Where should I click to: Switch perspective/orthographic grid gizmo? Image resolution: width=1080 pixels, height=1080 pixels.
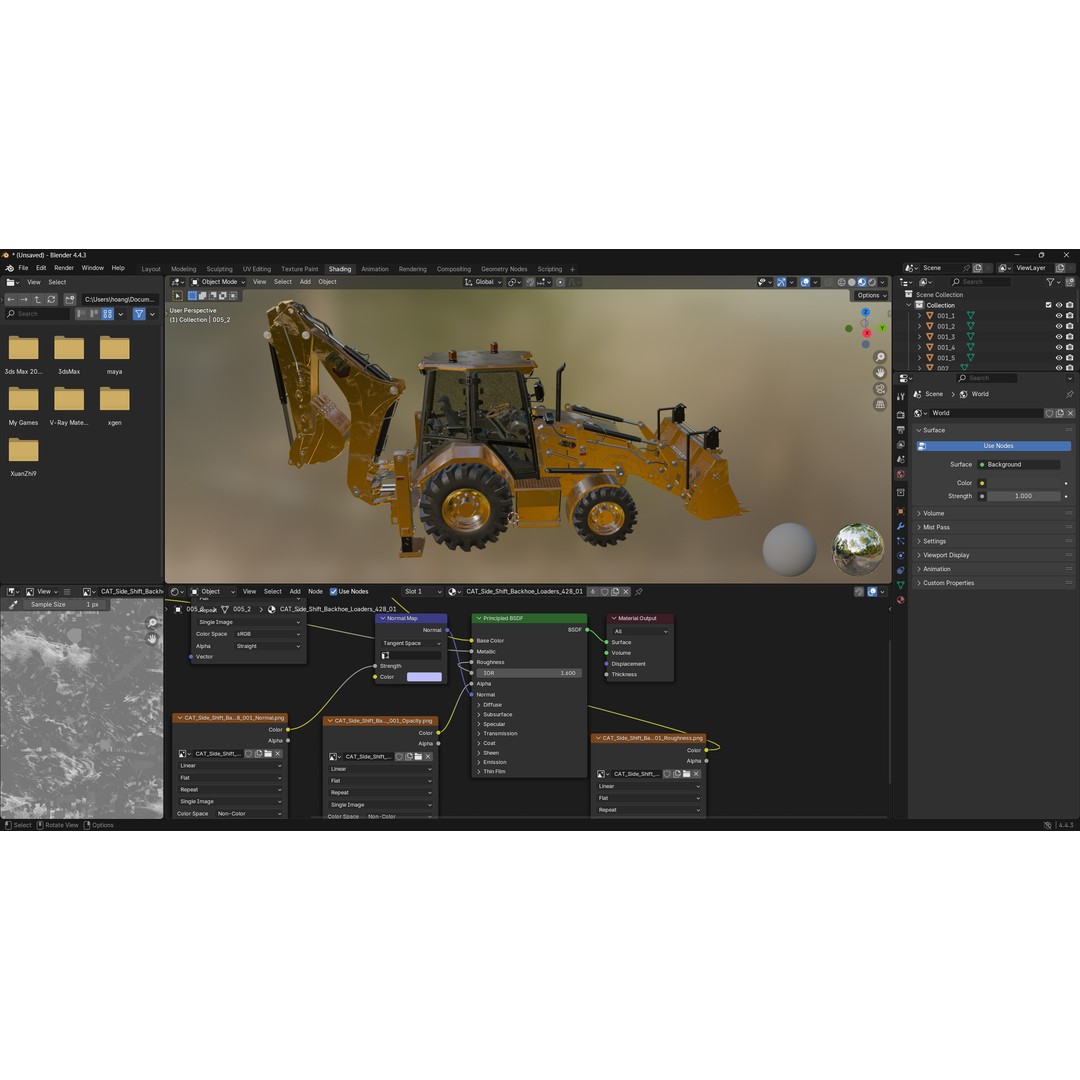pyautogui.click(x=880, y=405)
